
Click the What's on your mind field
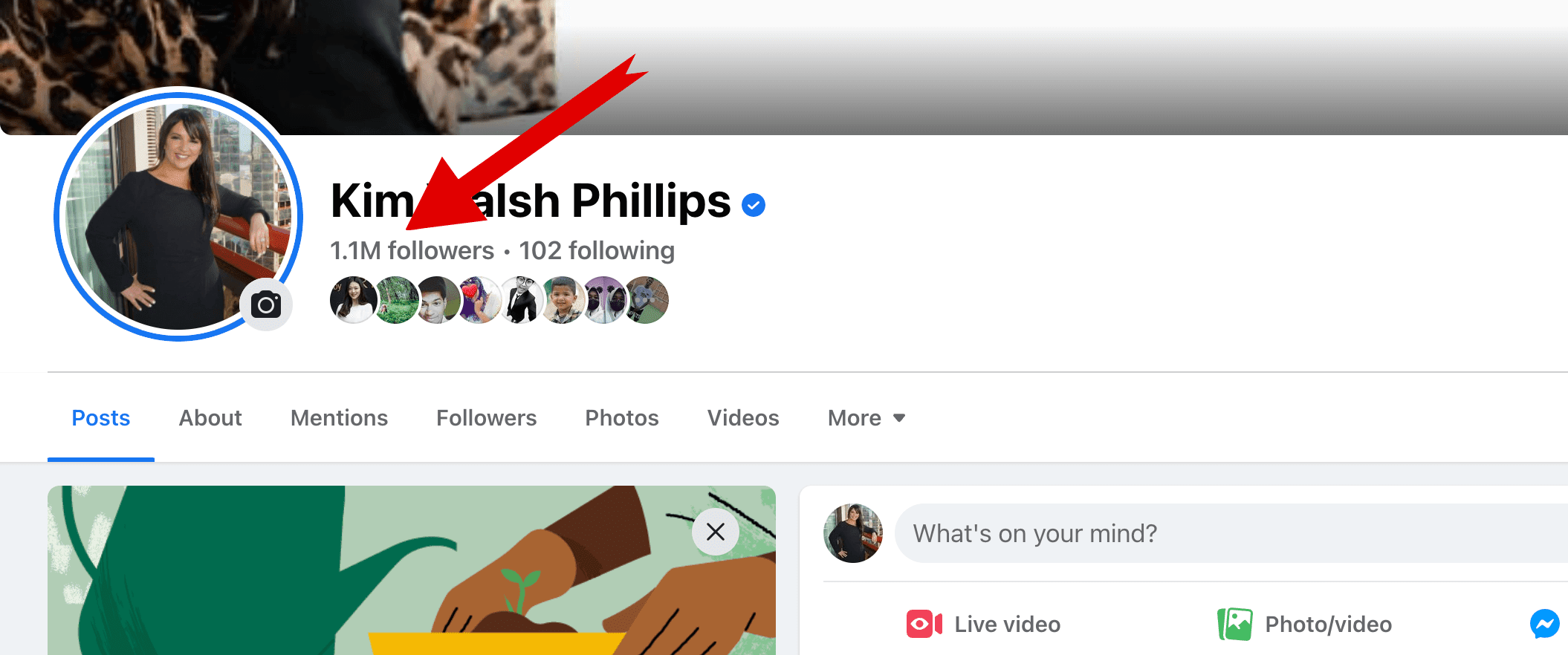pos(1231,533)
